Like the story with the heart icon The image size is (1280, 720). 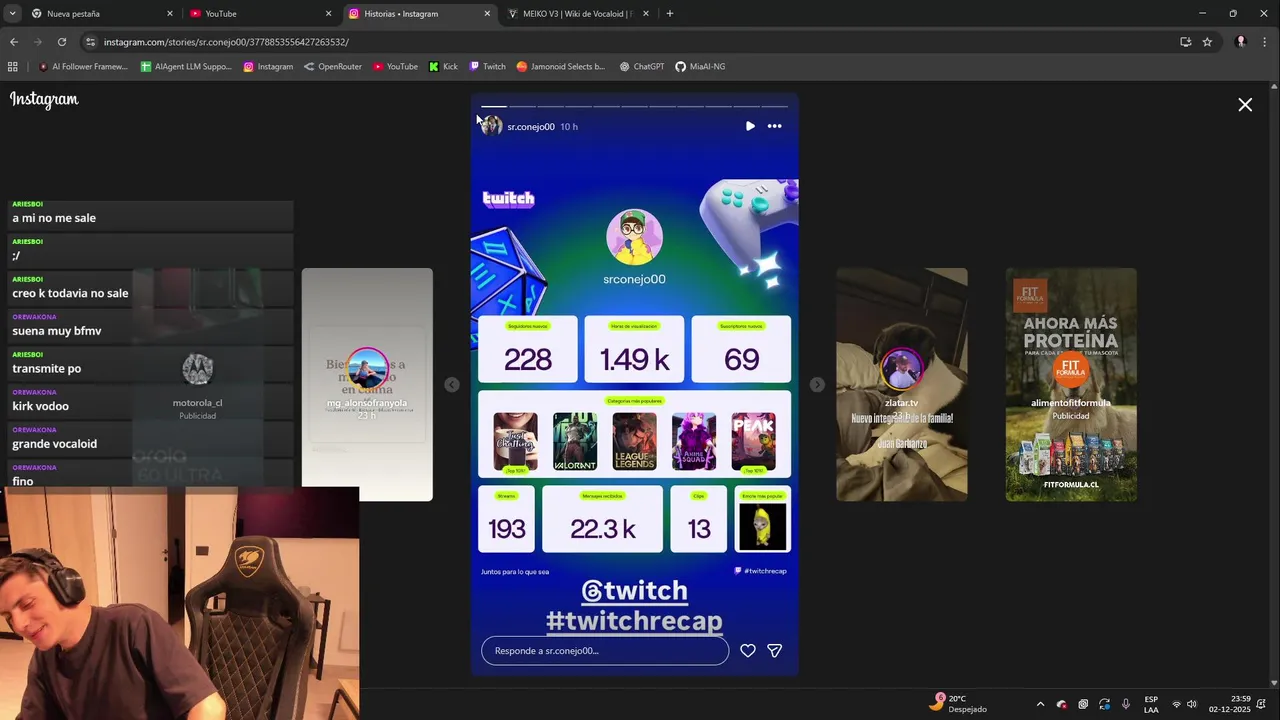(747, 650)
